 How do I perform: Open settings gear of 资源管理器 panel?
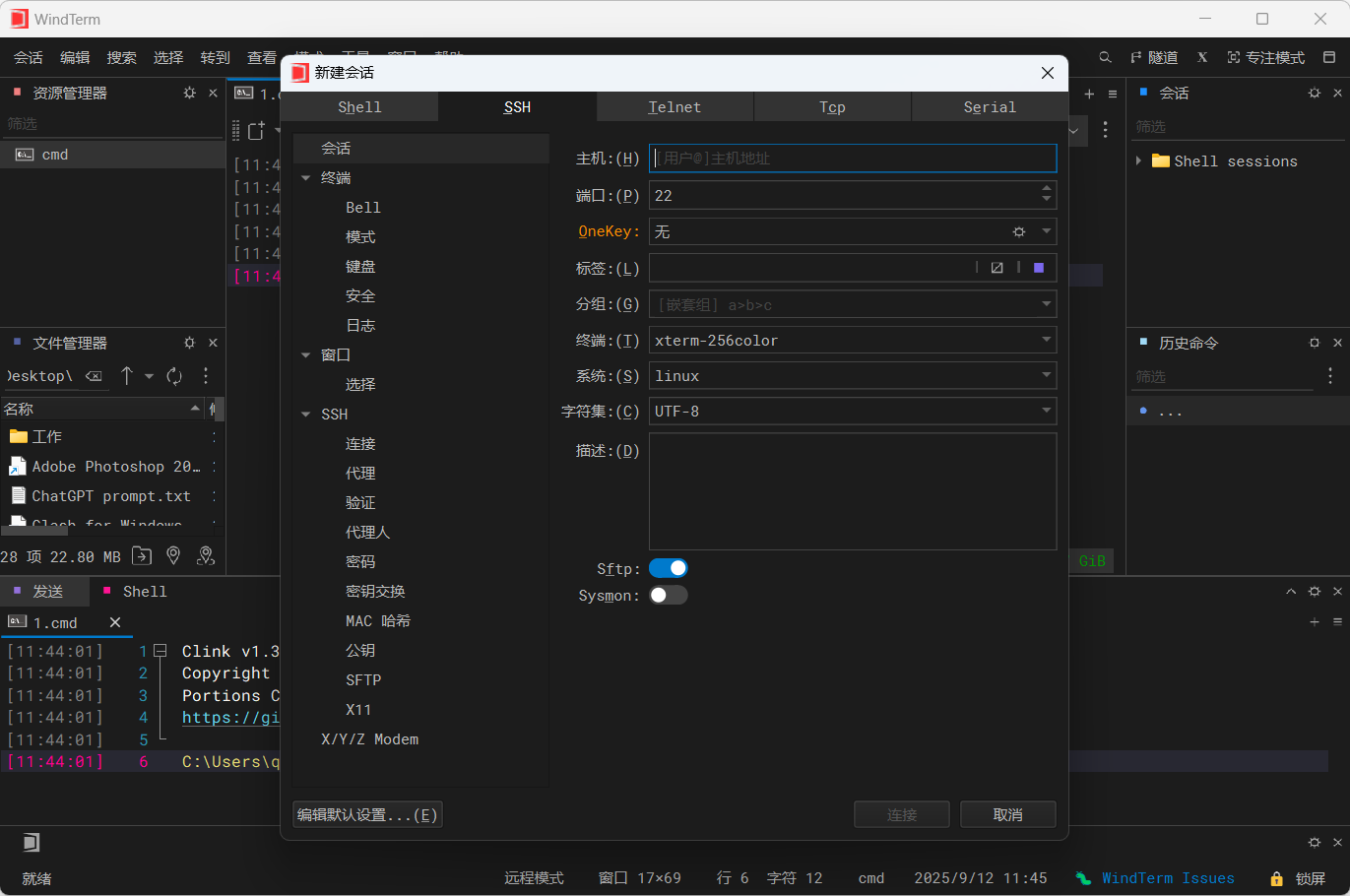(x=189, y=93)
